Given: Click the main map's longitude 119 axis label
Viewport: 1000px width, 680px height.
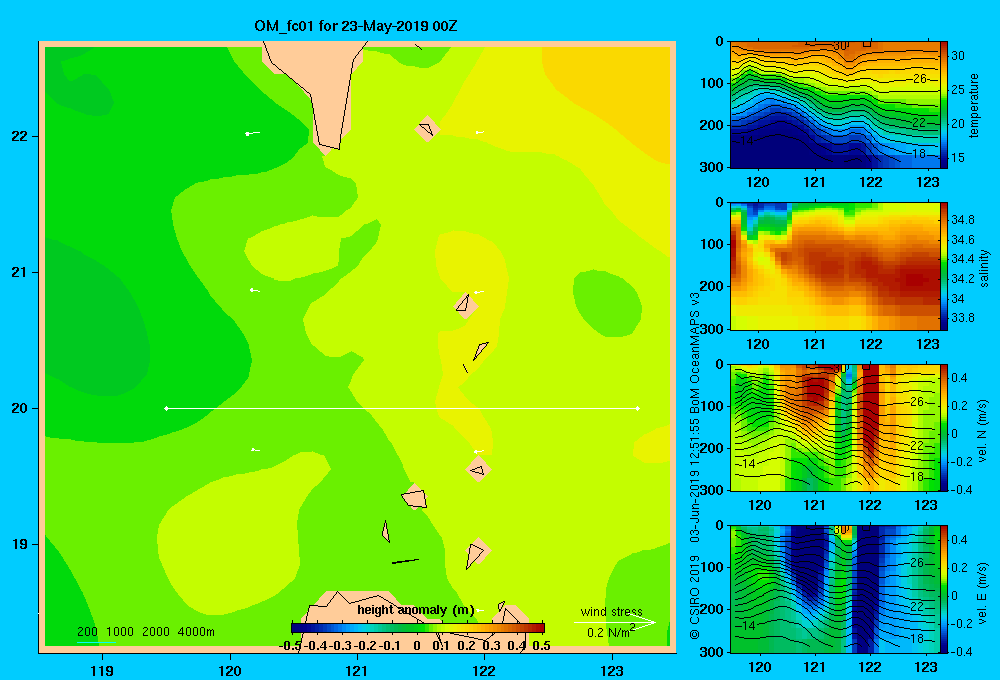Looking at the screenshot, I should (x=102, y=670).
